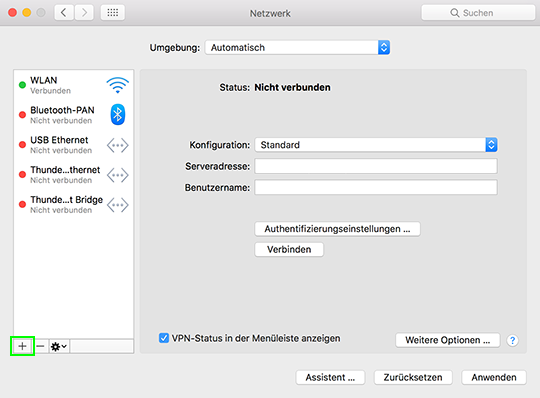Image resolution: width=540 pixels, height=398 pixels.
Task: Open the Umgebung dropdown
Action: click(298, 48)
